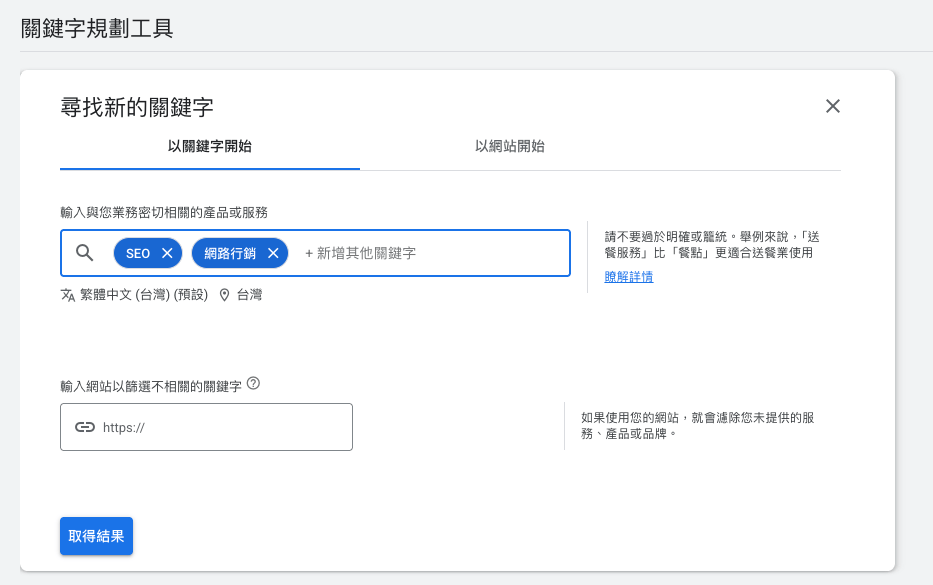Open the help icon beside 輸入網站以篩選不相關的關鍵字
Viewport: 933px width, 585px height.
(252, 381)
